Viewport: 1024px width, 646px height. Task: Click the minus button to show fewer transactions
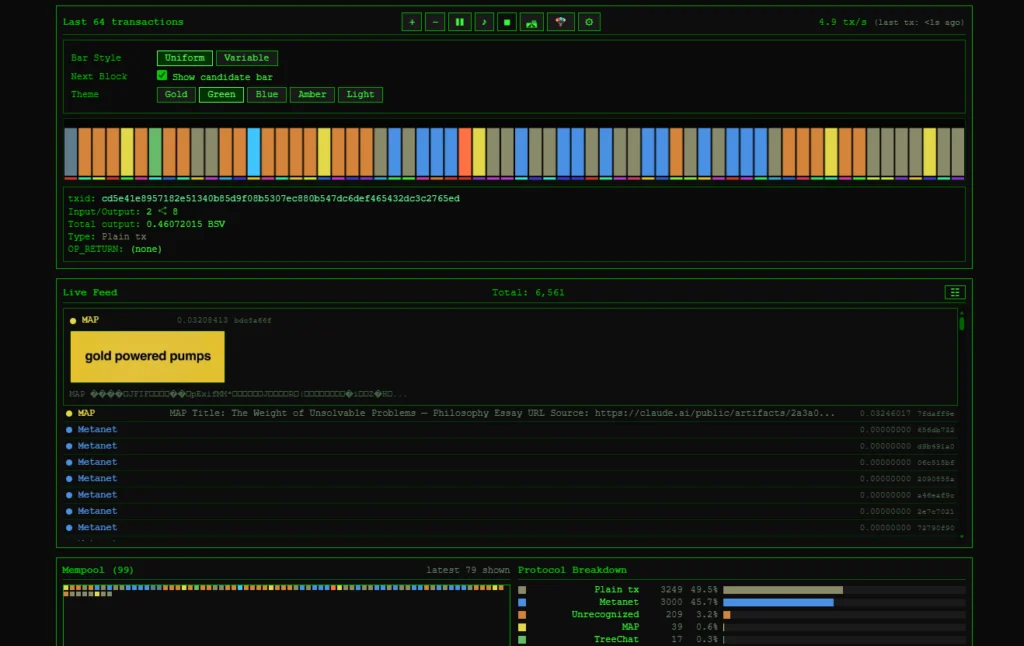(435, 22)
